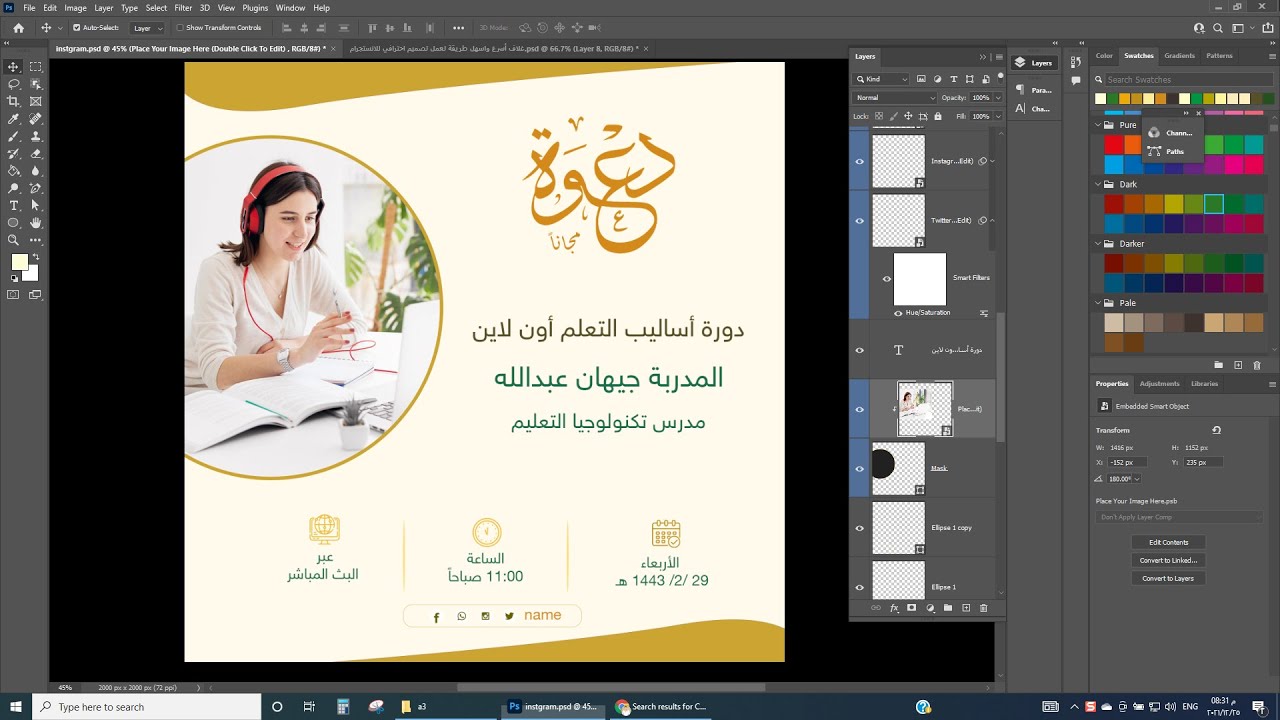Click Add layer mask icon in Layers panel
Image resolution: width=1280 pixels, height=720 pixels.
click(912, 608)
